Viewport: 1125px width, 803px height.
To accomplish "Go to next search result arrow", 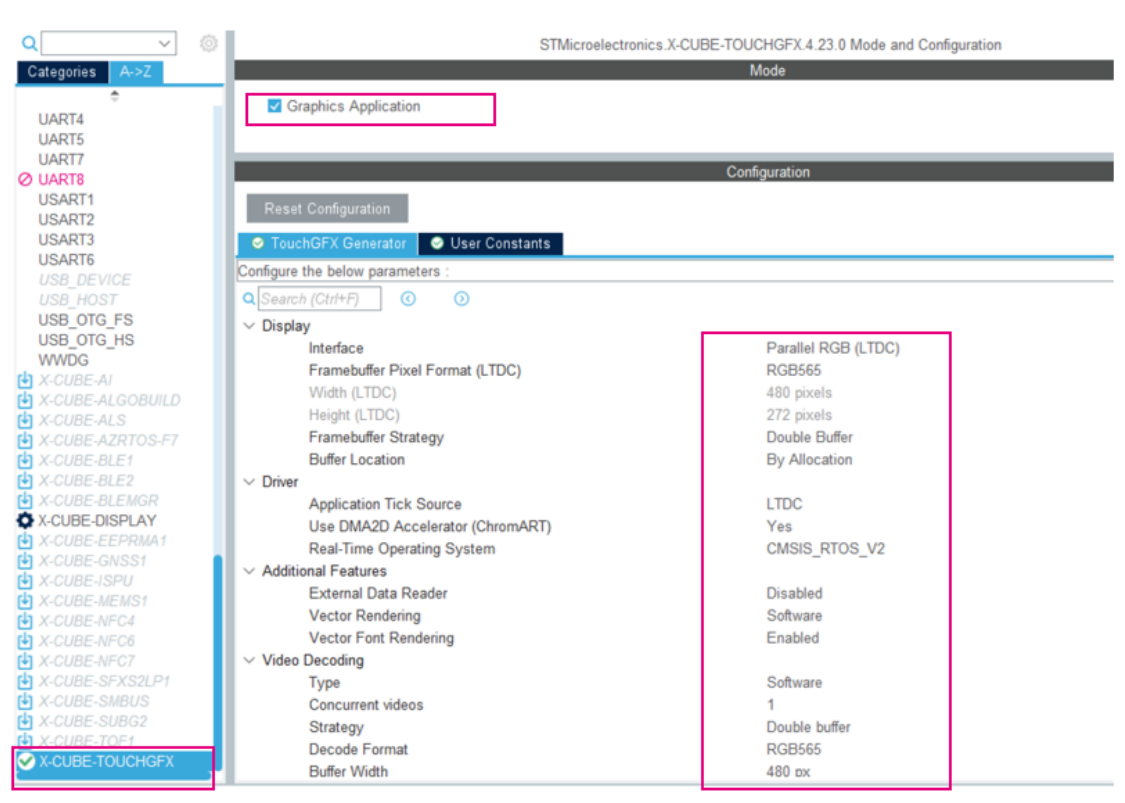I will [x=461, y=299].
